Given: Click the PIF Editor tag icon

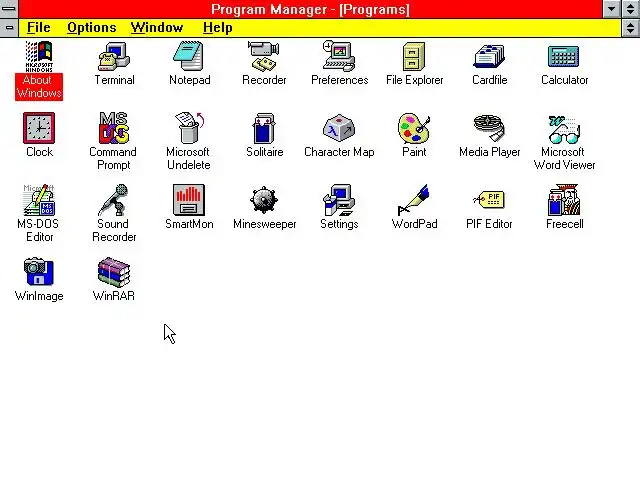Looking at the screenshot, I should click(489, 200).
